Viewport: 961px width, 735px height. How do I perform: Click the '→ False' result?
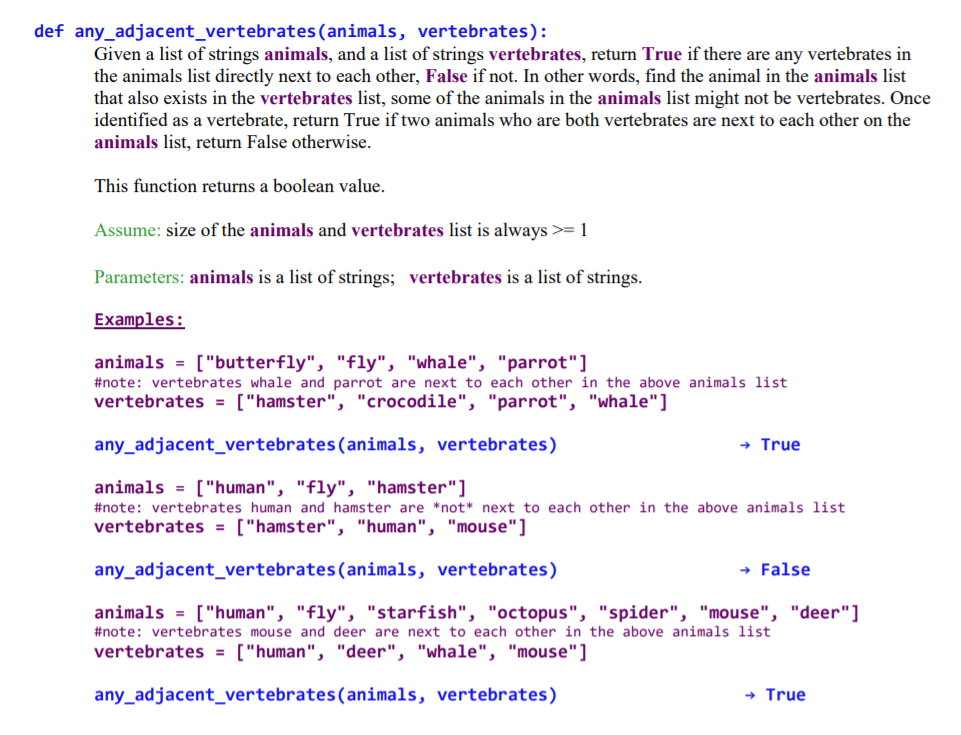pos(775,569)
